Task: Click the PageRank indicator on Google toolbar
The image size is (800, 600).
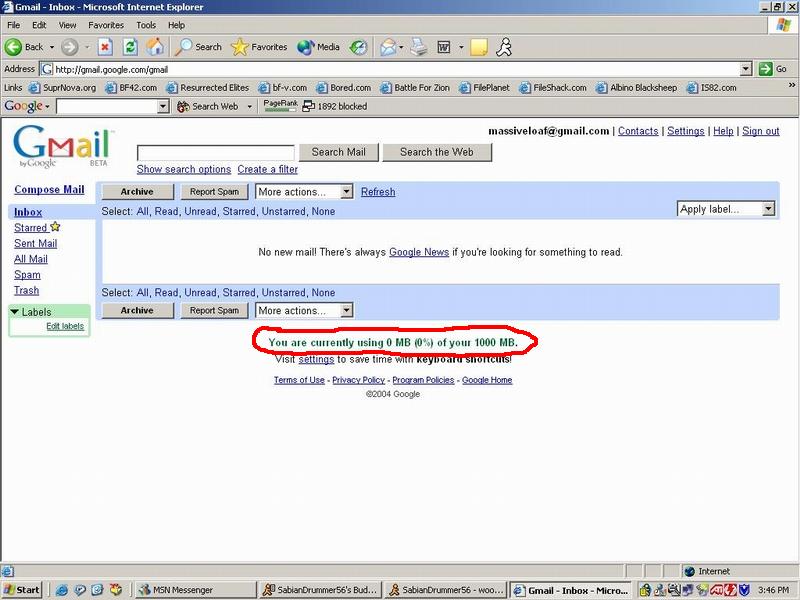Action: pyautogui.click(x=280, y=106)
